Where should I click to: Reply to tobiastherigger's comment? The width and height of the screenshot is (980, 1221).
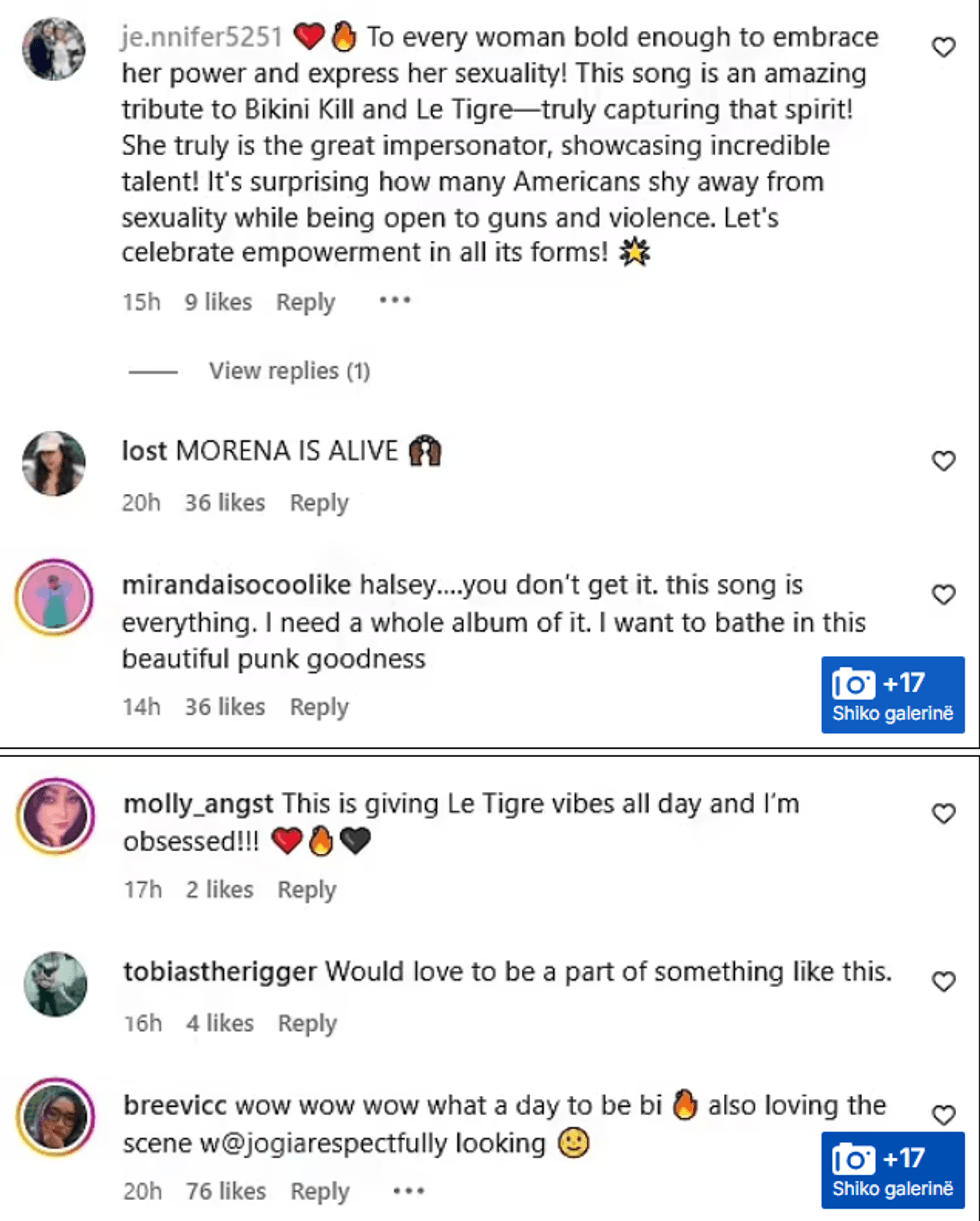point(307,1023)
